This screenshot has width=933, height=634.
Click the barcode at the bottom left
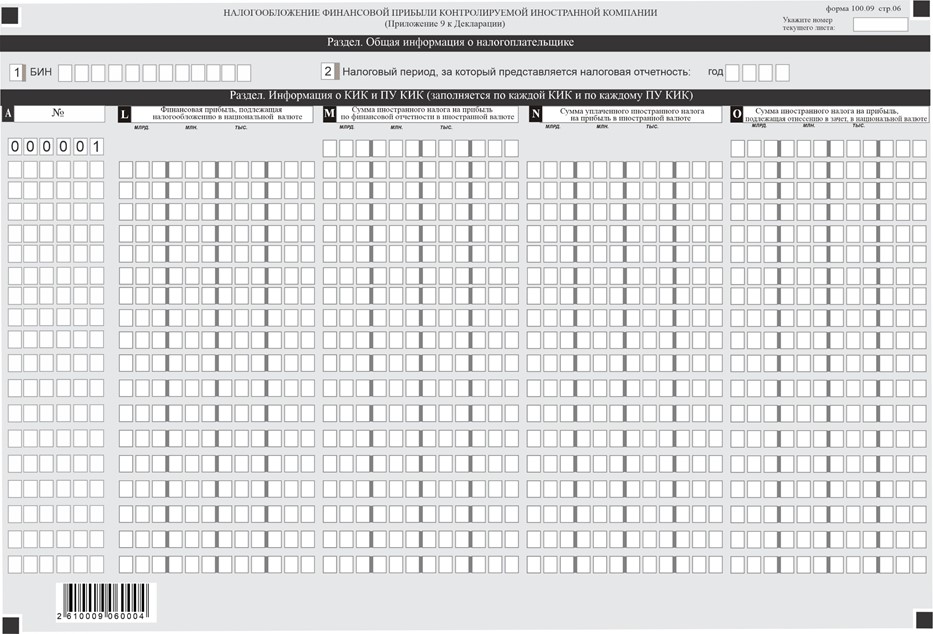101,600
